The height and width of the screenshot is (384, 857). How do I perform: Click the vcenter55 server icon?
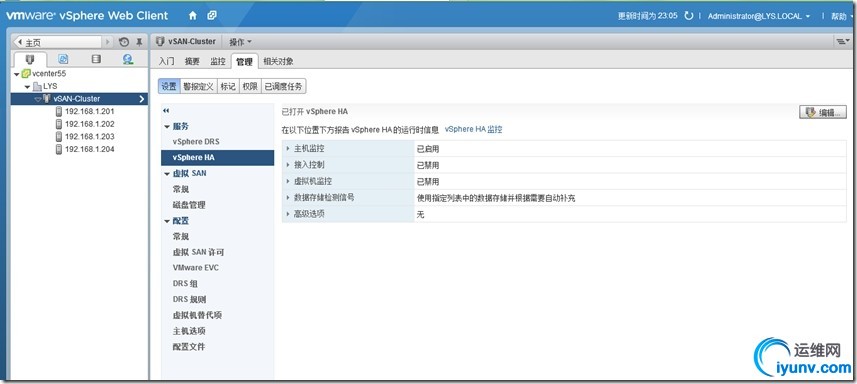pyautogui.click(x=26, y=74)
